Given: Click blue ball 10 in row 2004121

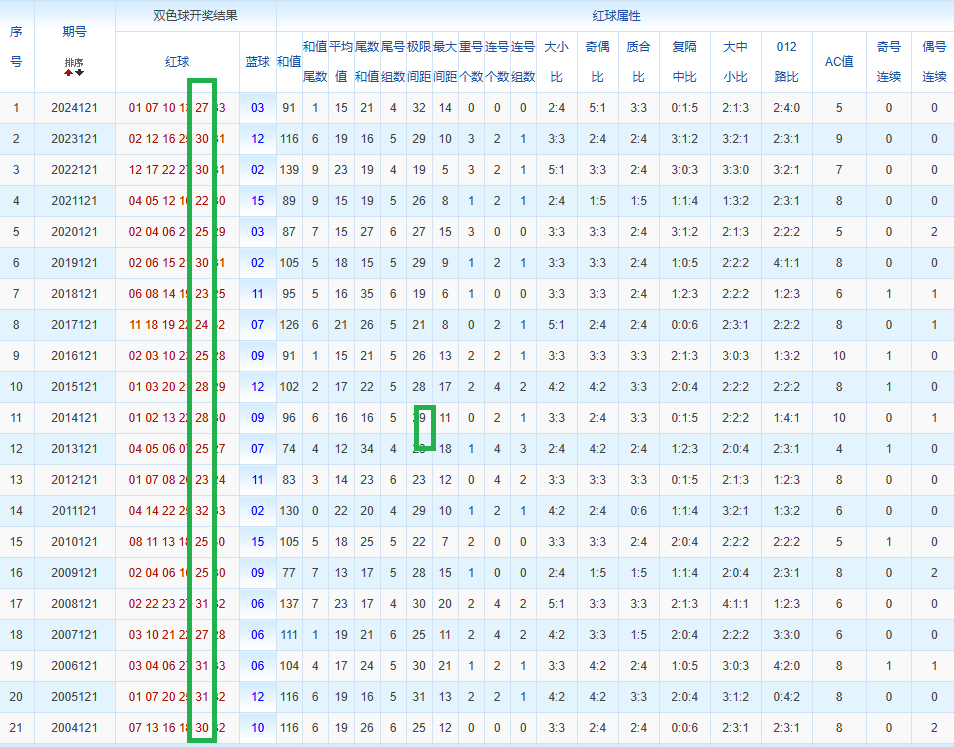Looking at the screenshot, I should click(x=258, y=728).
